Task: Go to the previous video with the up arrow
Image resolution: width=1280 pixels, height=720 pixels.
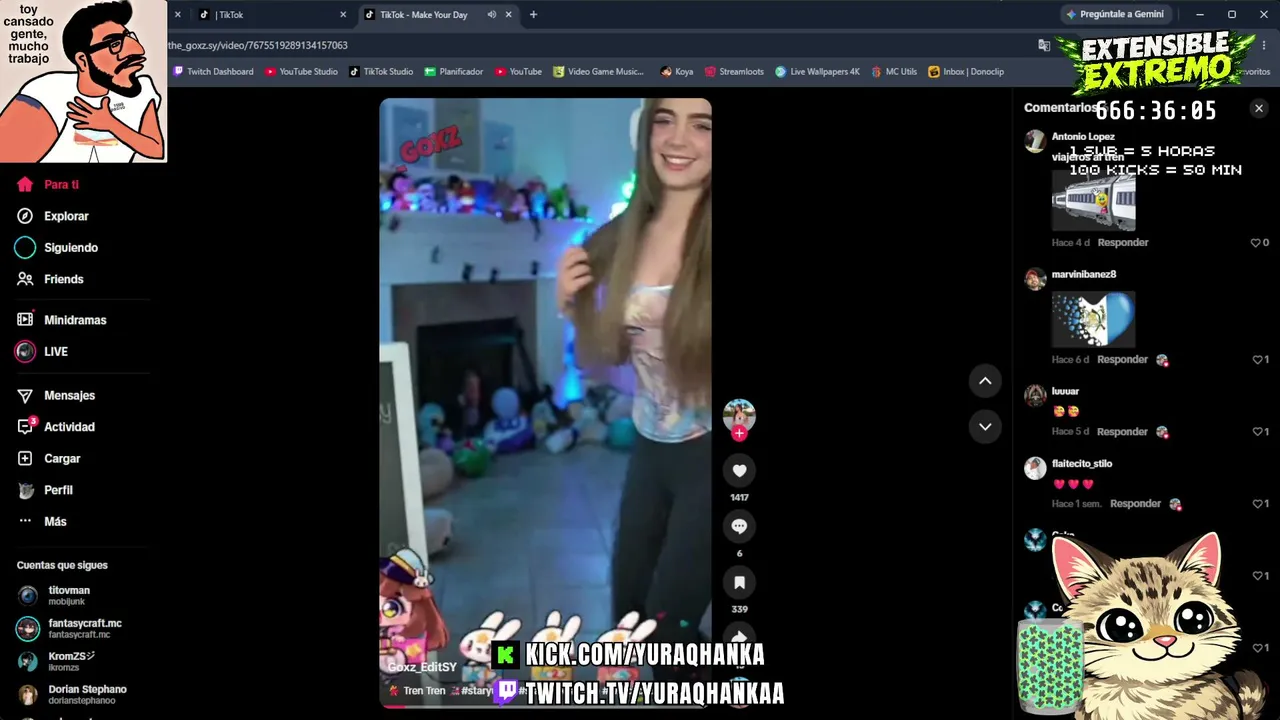Action: pos(985,381)
